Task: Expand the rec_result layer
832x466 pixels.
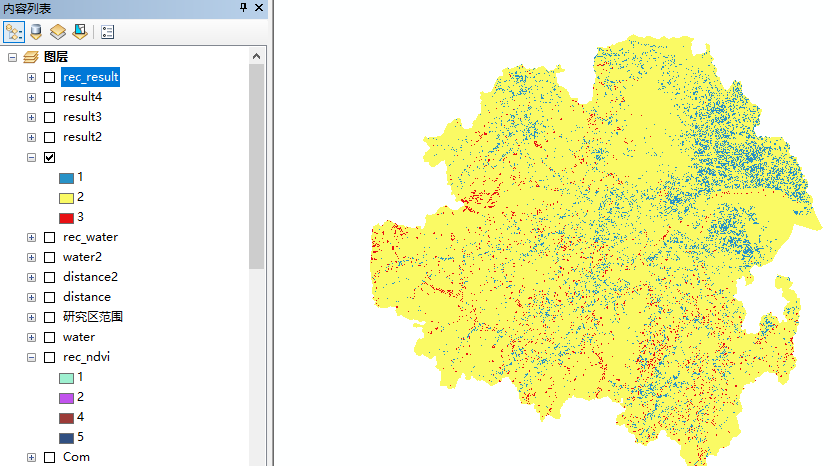Action: [x=31, y=77]
